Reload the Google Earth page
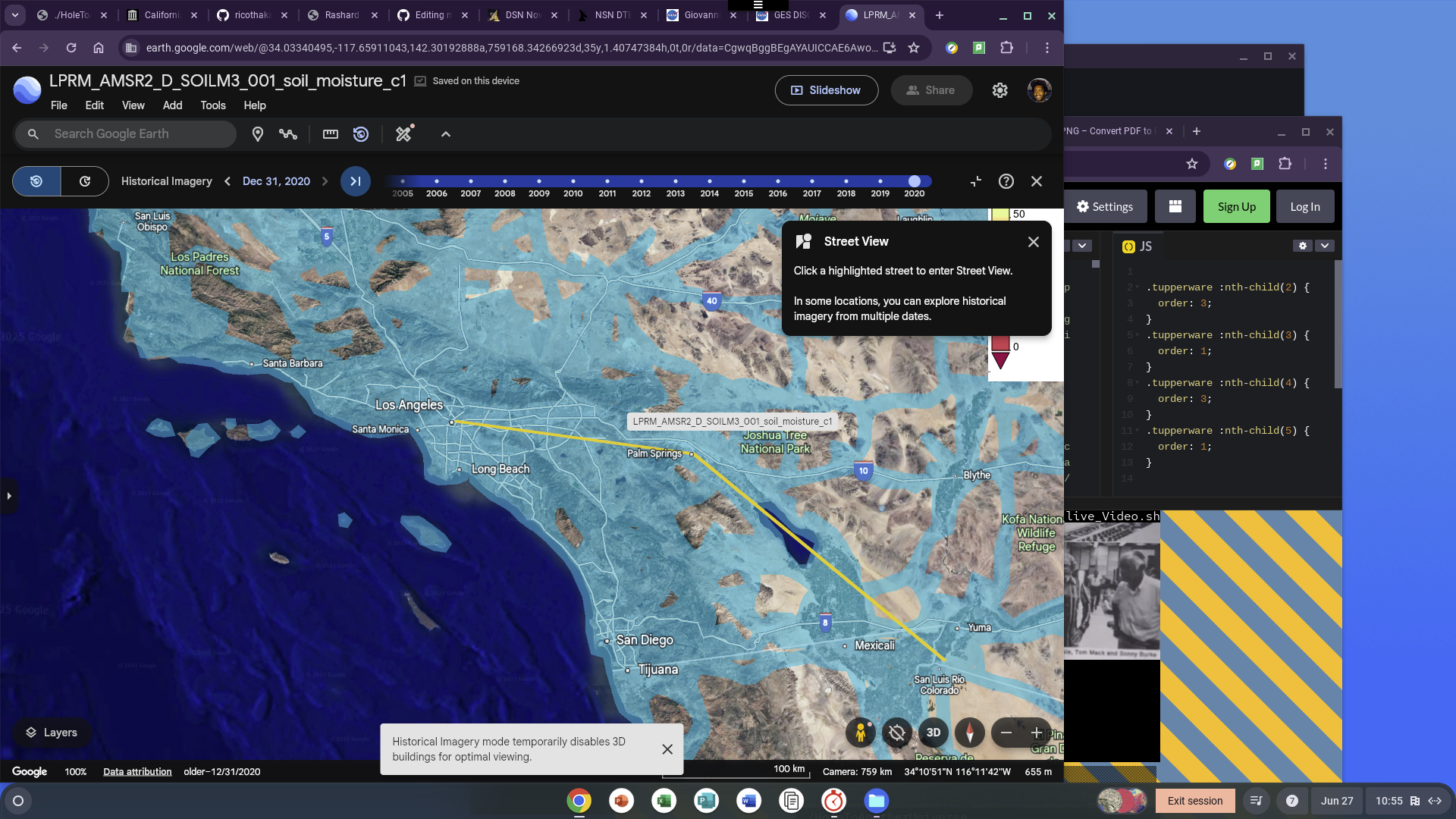The image size is (1456, 819). [x=71, y=48]
